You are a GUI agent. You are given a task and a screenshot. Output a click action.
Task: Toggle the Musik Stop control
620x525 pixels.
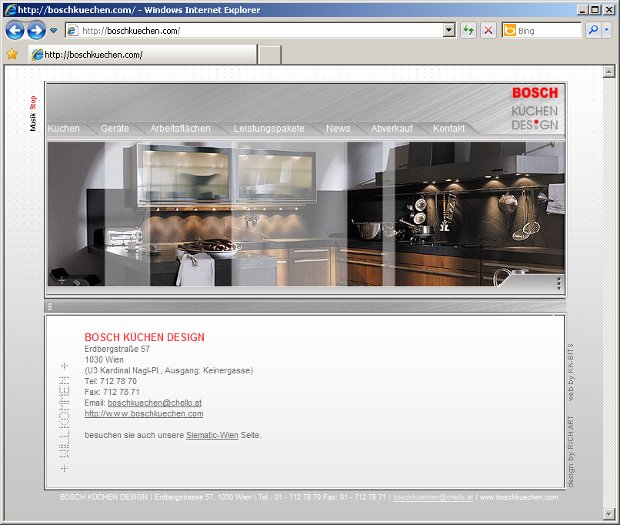[x=33, y=113]
